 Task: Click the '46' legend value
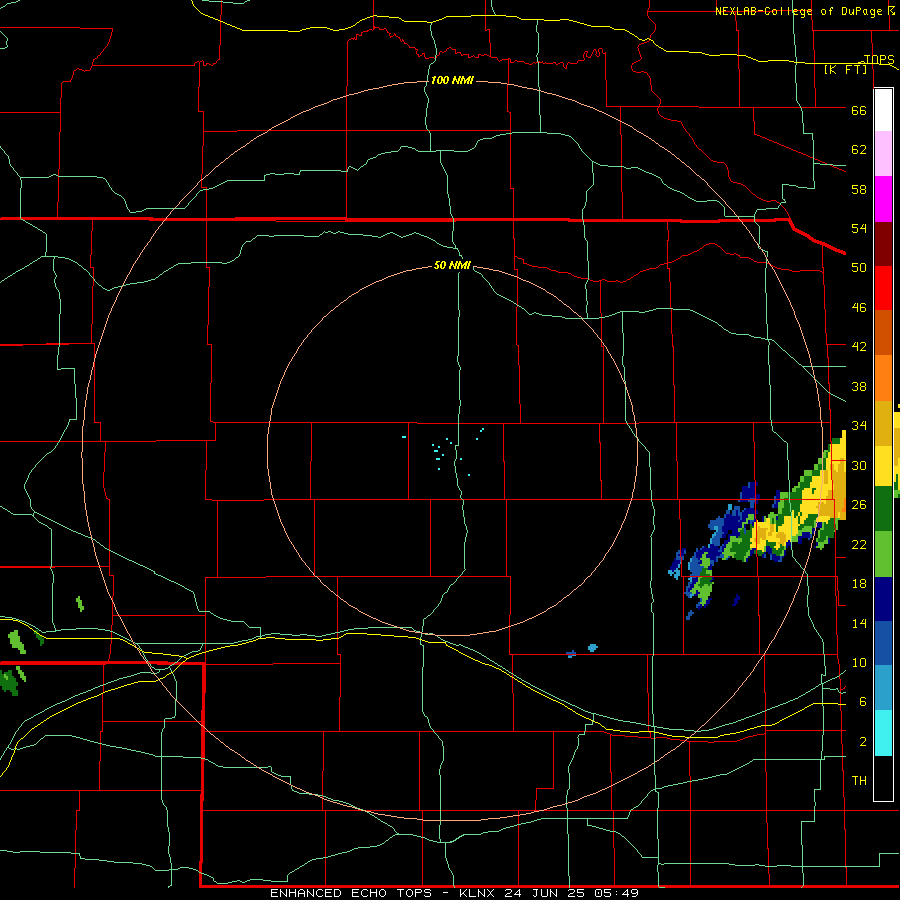click(x=859, y=308)
